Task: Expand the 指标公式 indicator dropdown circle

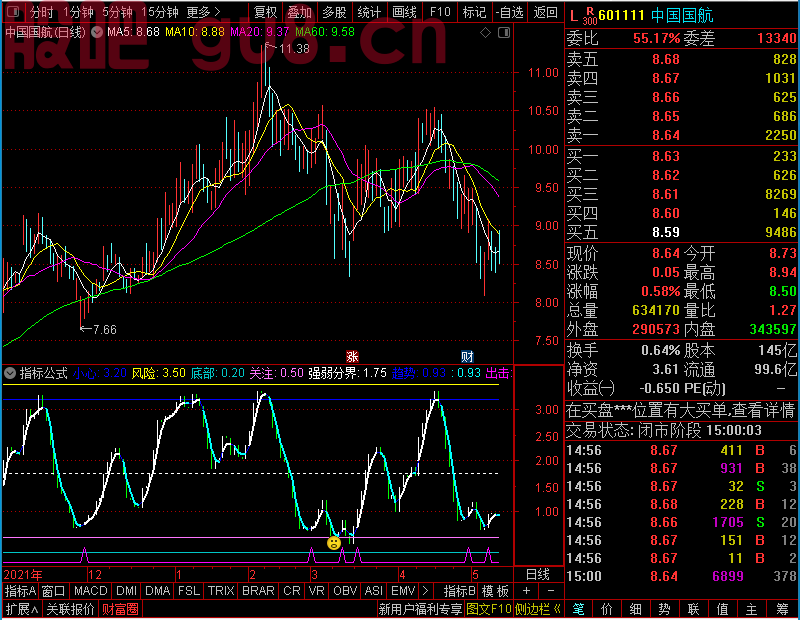Action: [x=10, y=373]
